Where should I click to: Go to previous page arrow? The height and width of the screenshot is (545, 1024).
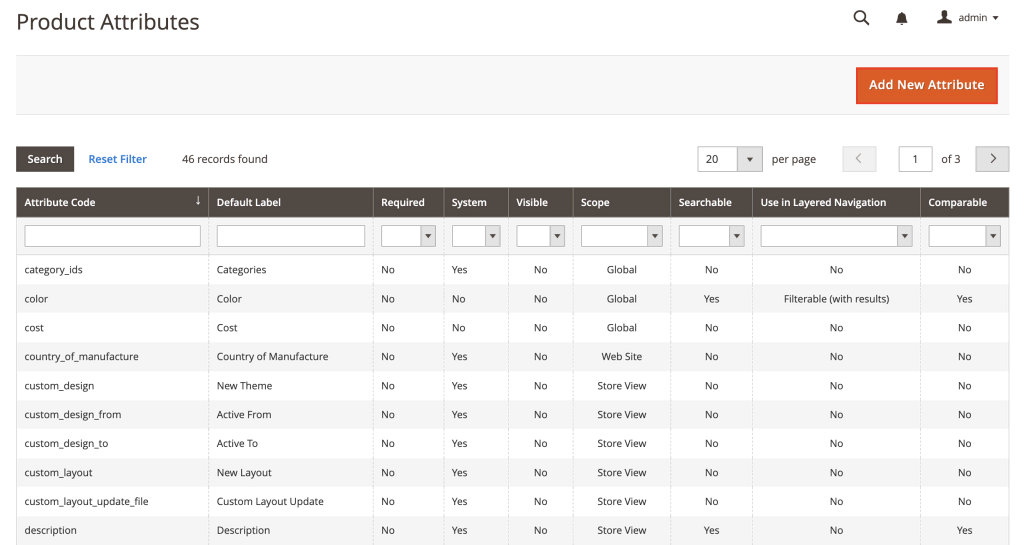[859, 159]
